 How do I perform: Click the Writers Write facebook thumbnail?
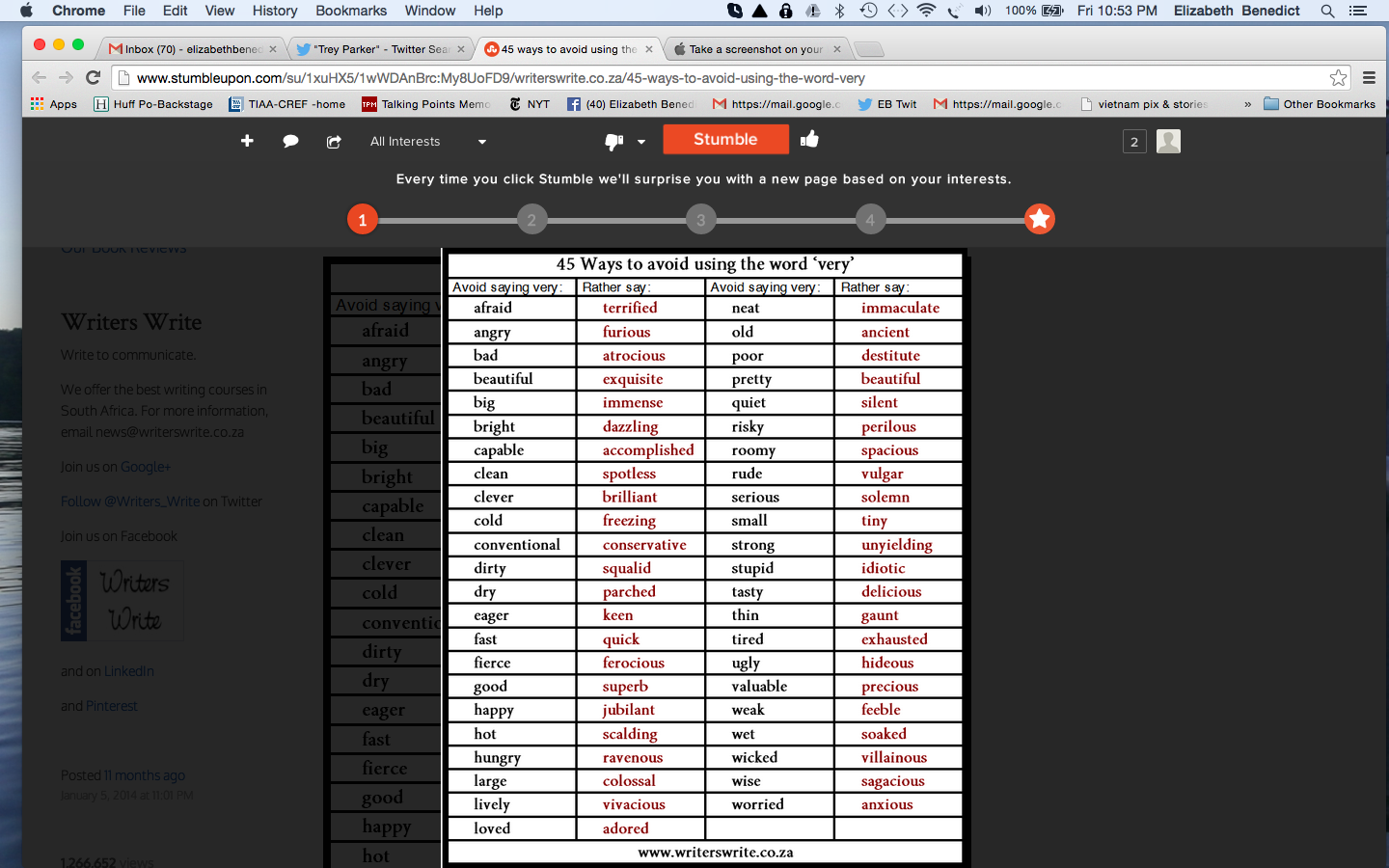click(123, 601)
